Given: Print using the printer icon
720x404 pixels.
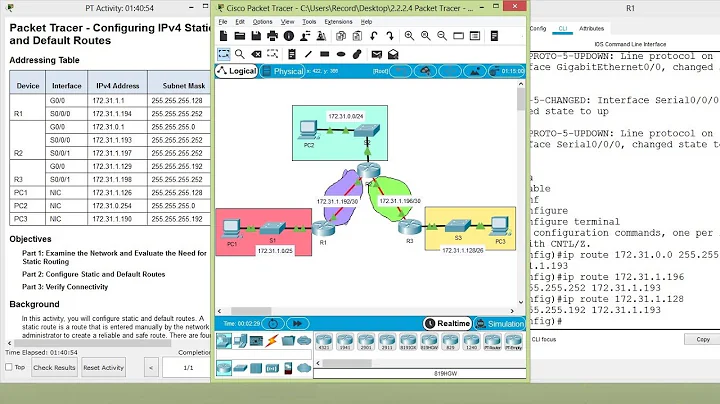Looking at the screenshot, I should 272,36.
